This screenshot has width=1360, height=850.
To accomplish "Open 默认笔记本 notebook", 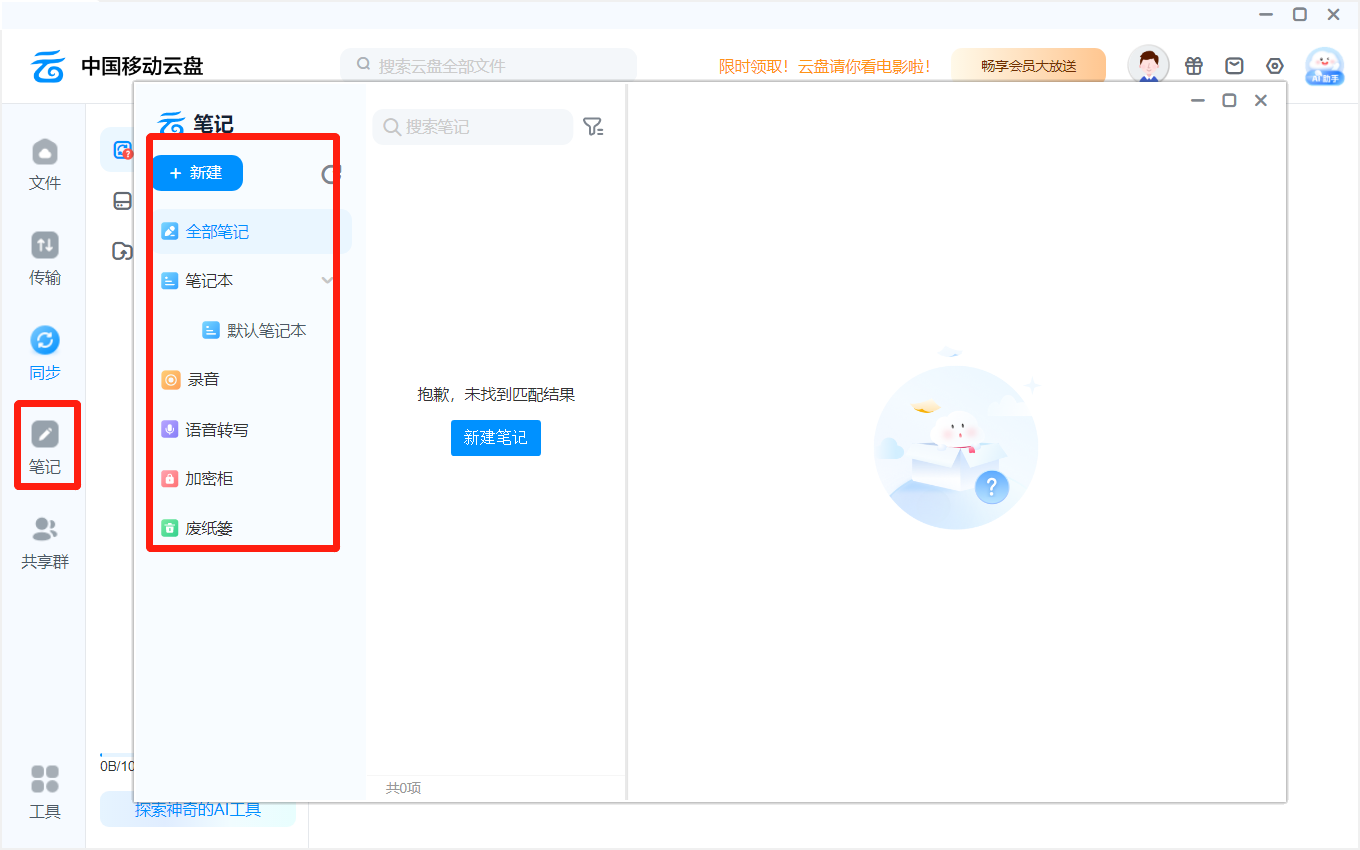I will 254,330.
